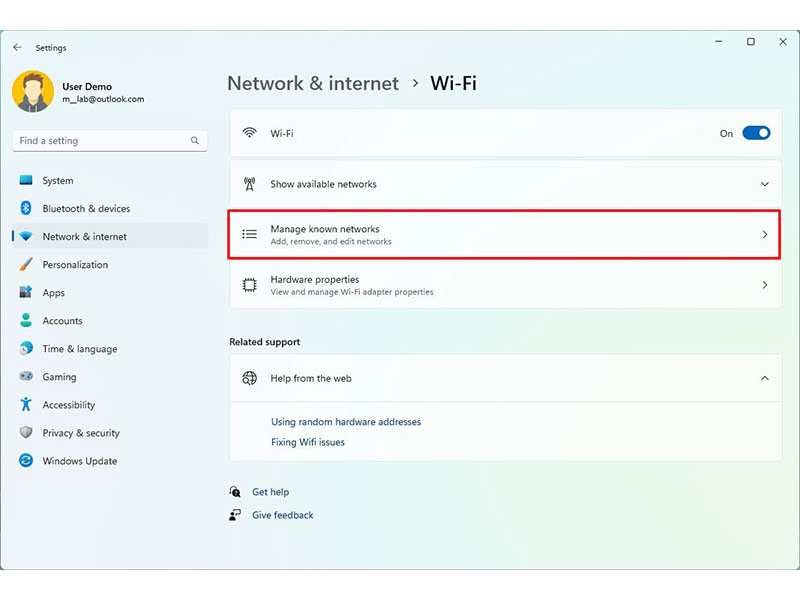Click the Windows Update sync icon

point(26,461)
